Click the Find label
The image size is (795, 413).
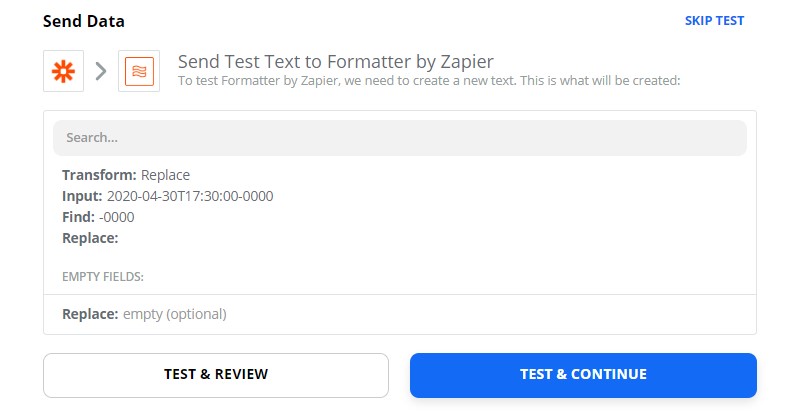(x=78, y=217)
